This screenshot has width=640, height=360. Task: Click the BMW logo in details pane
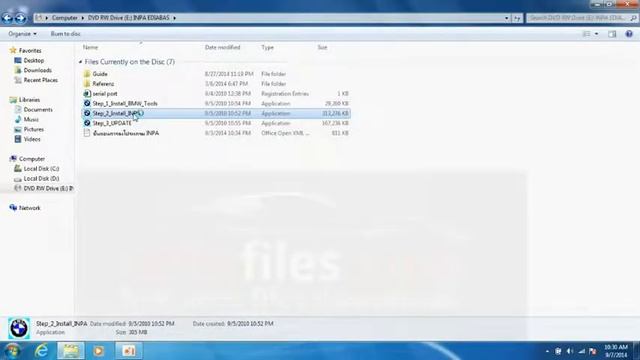(19, 328)
